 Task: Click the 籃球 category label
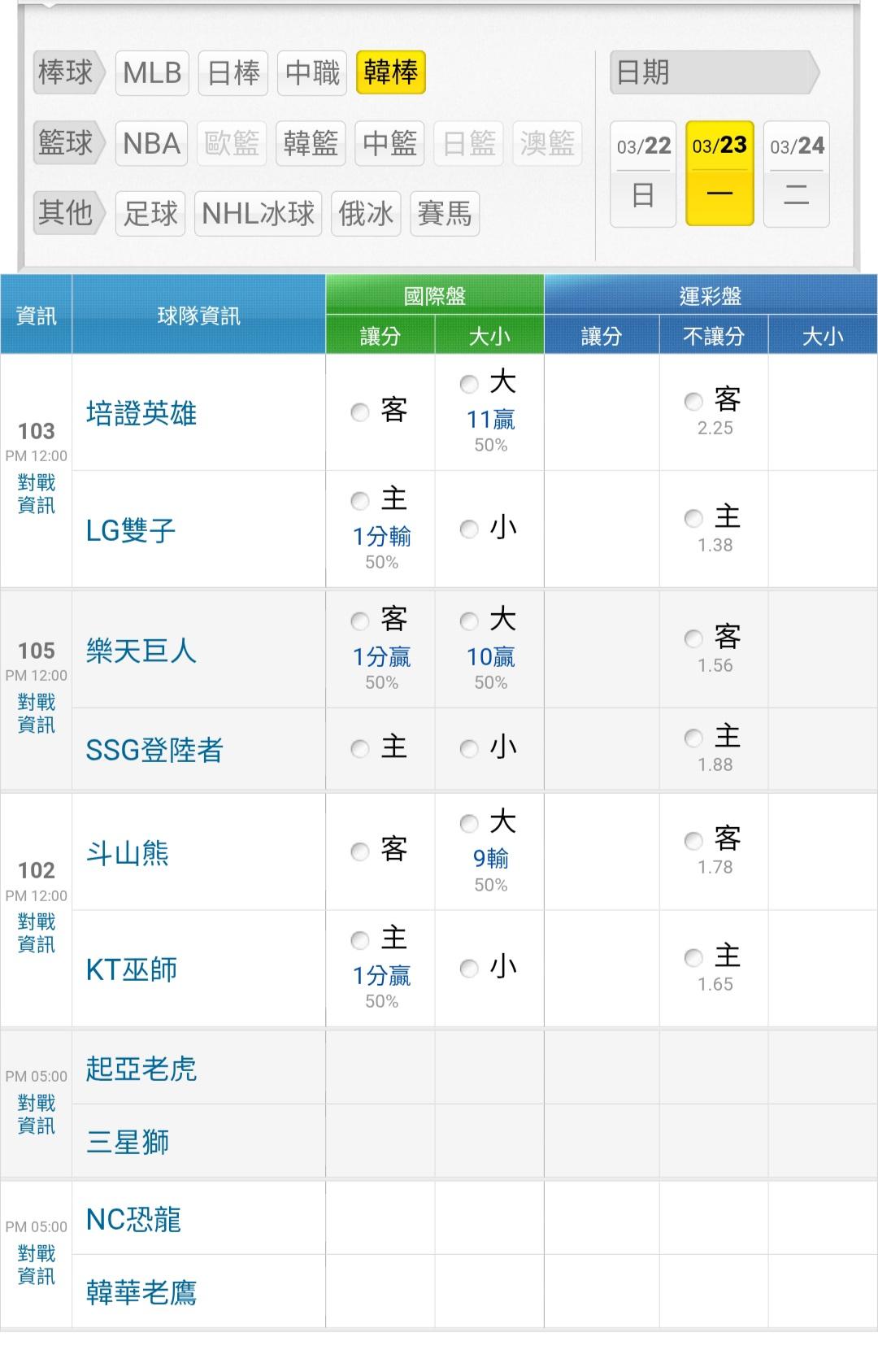point(69,144)
